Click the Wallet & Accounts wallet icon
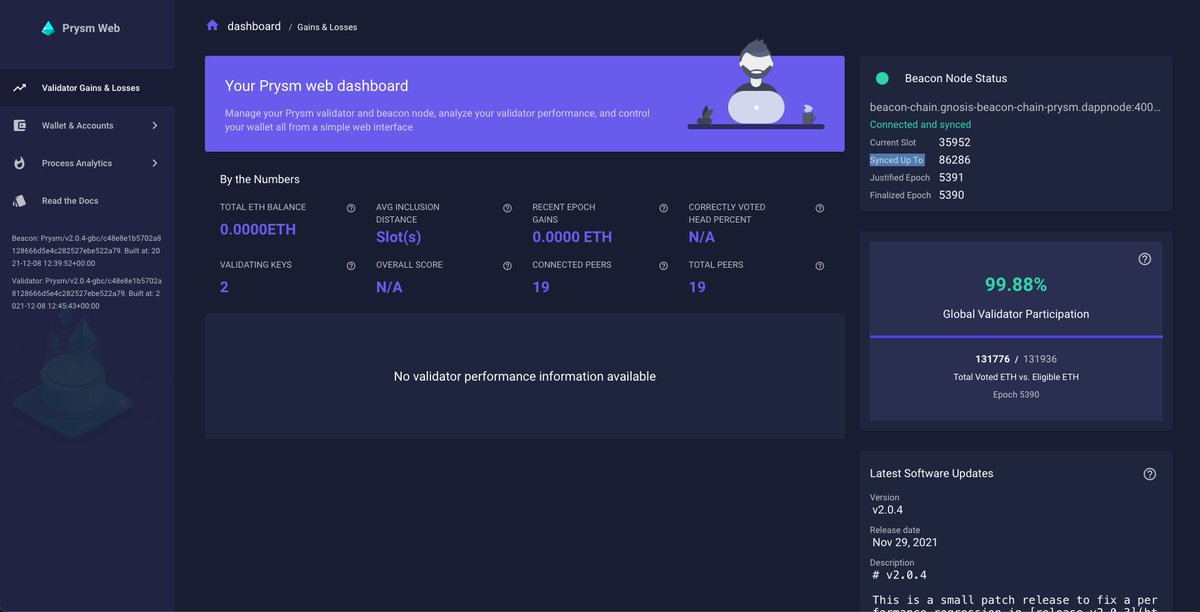 [x=19, y=125]
